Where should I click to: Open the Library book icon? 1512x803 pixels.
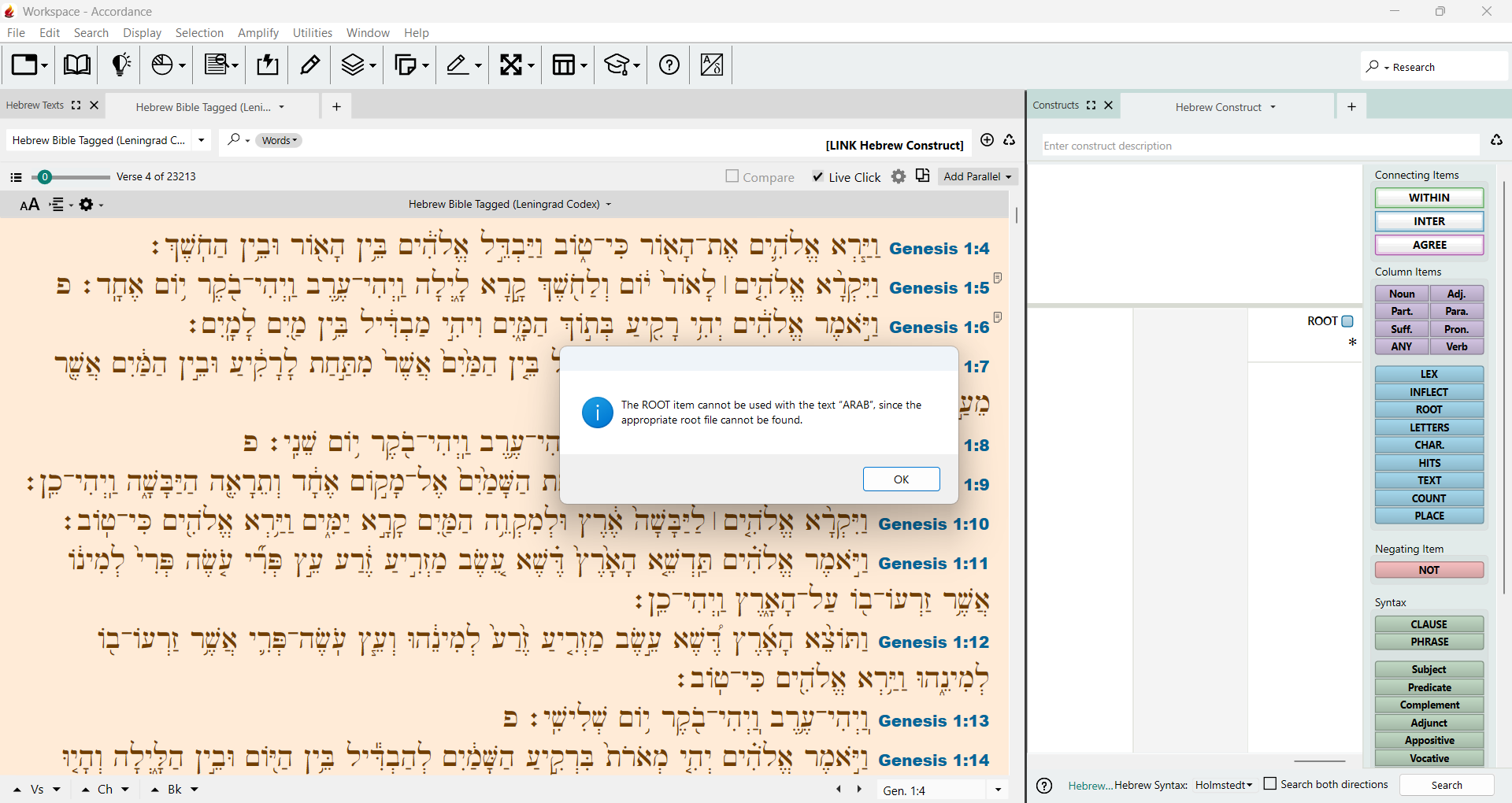pos(76,65)
